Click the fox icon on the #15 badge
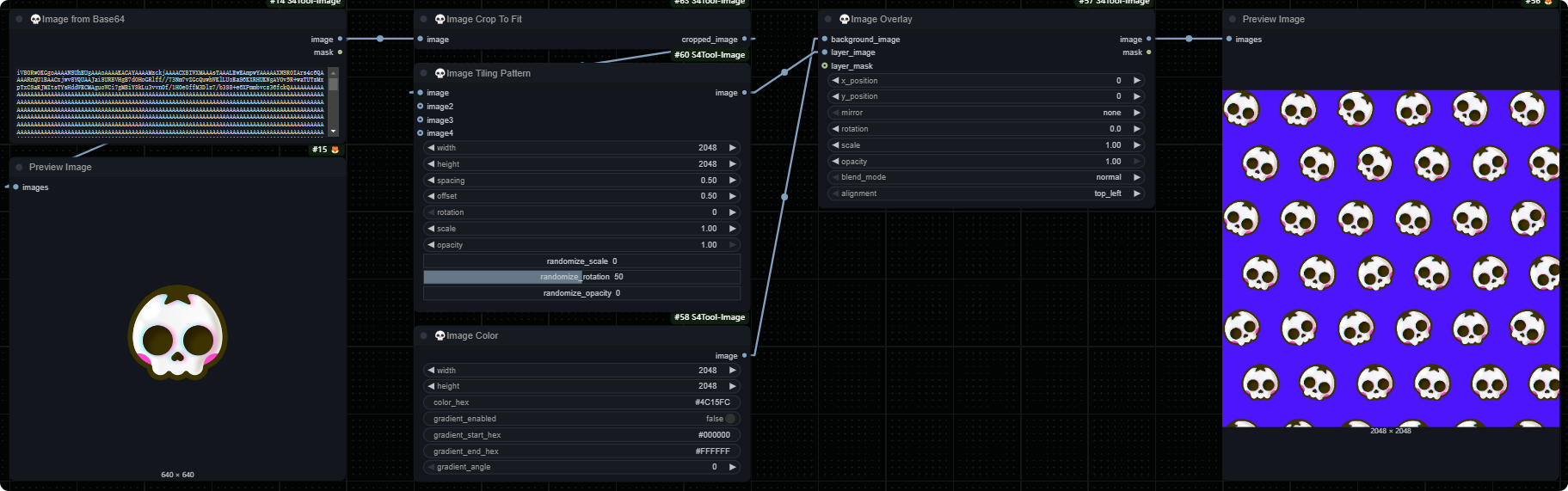This screenshot has width=1568, height=491. pos(335,150)
